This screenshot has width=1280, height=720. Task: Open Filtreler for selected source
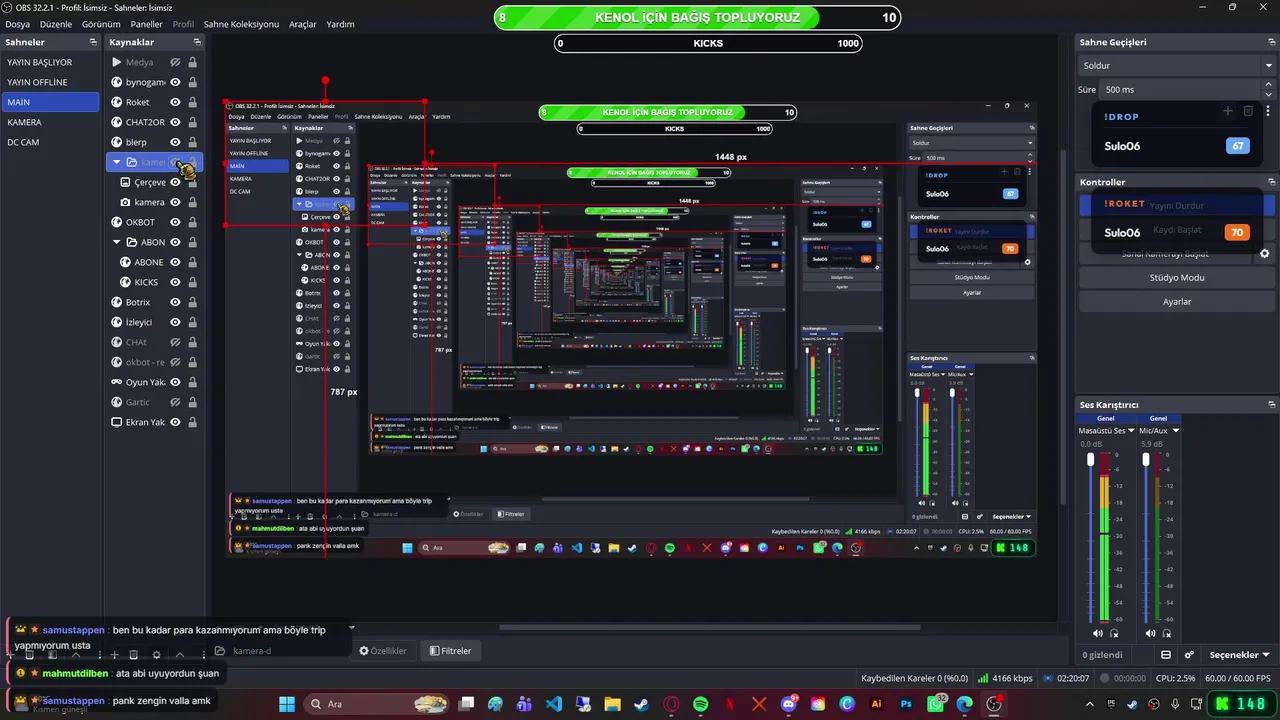[450, 651]
